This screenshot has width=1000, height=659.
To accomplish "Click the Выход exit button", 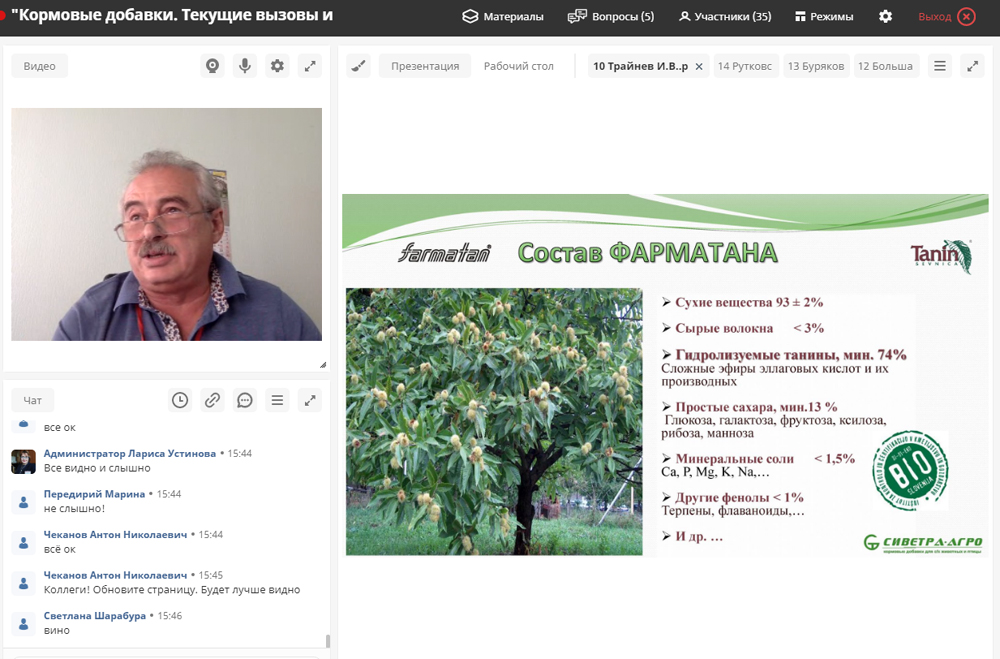I will tap(947, 17).
